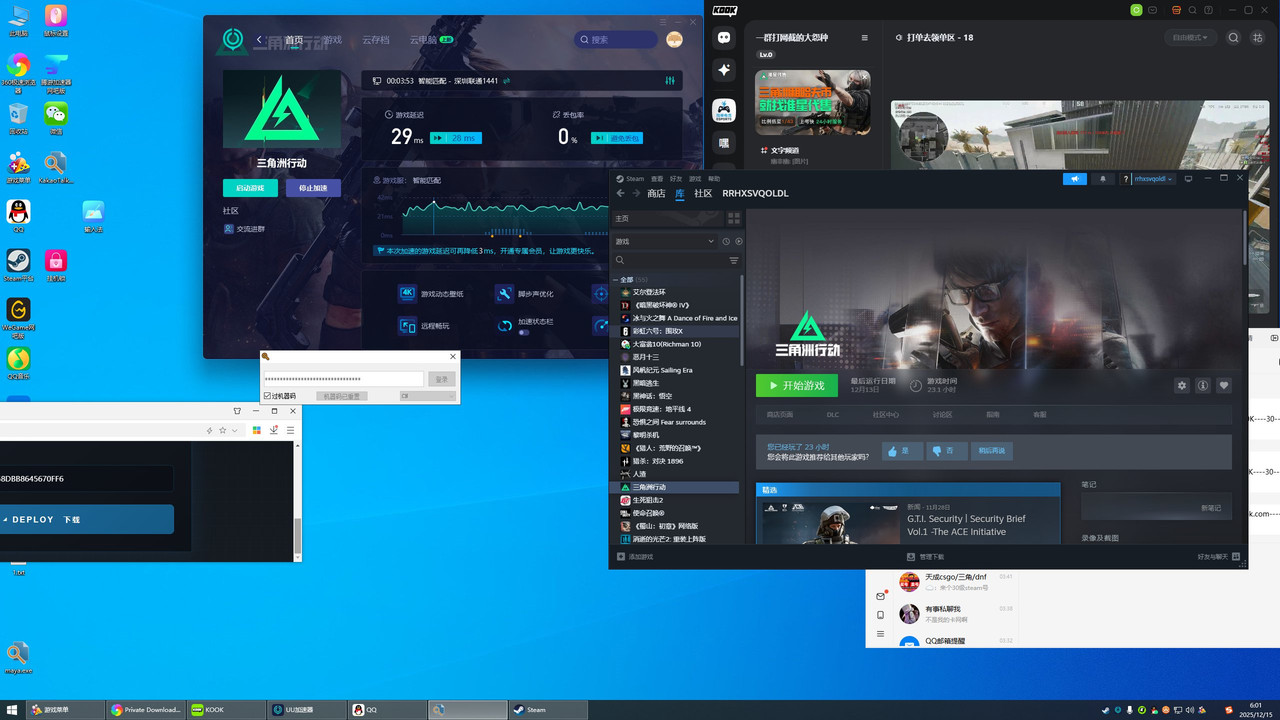Viewport: 1280px width, 720px height.
Task: Toggle 加速状态栏 switch in UU accelerator
Action: [523, 332]
